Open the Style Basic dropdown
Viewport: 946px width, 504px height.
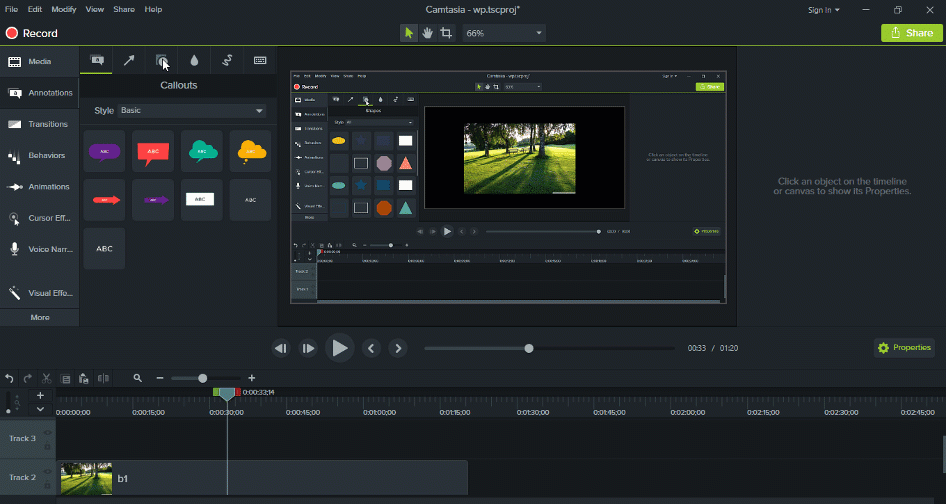pos(192,110)
